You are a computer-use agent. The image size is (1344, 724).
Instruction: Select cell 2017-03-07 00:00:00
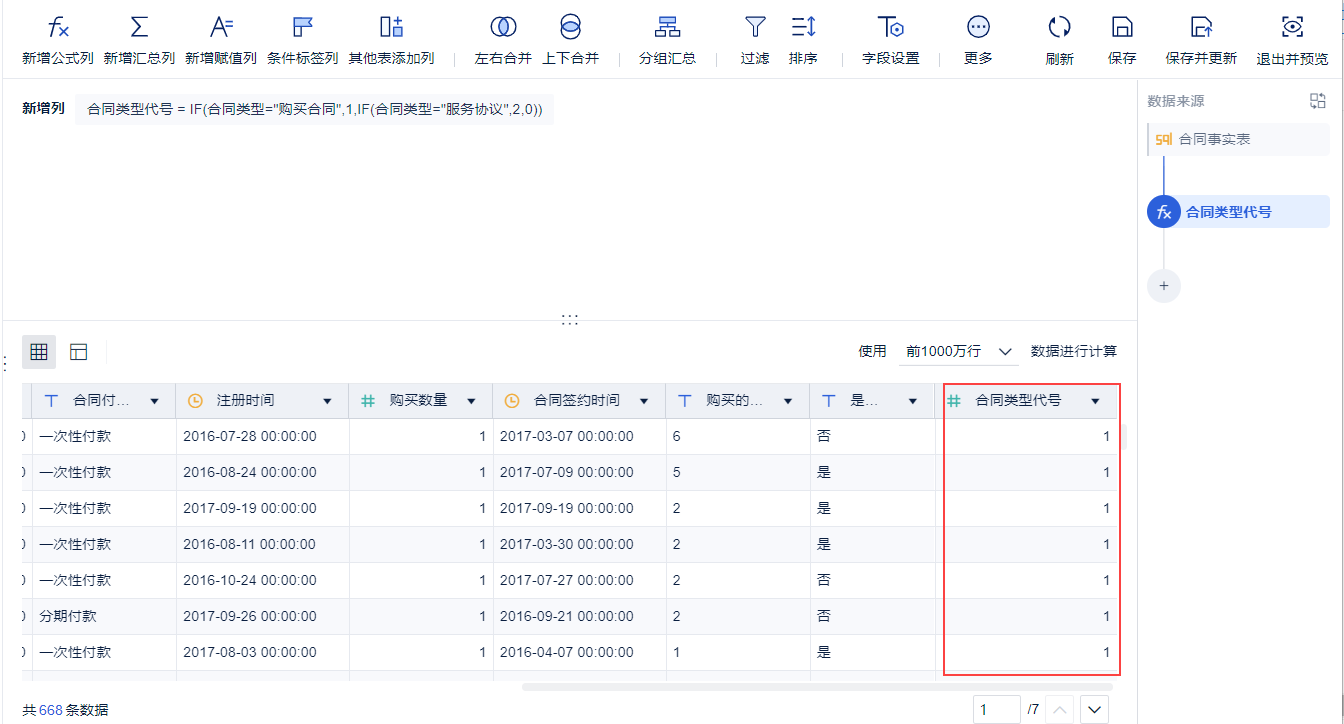[x=580, y=437]
